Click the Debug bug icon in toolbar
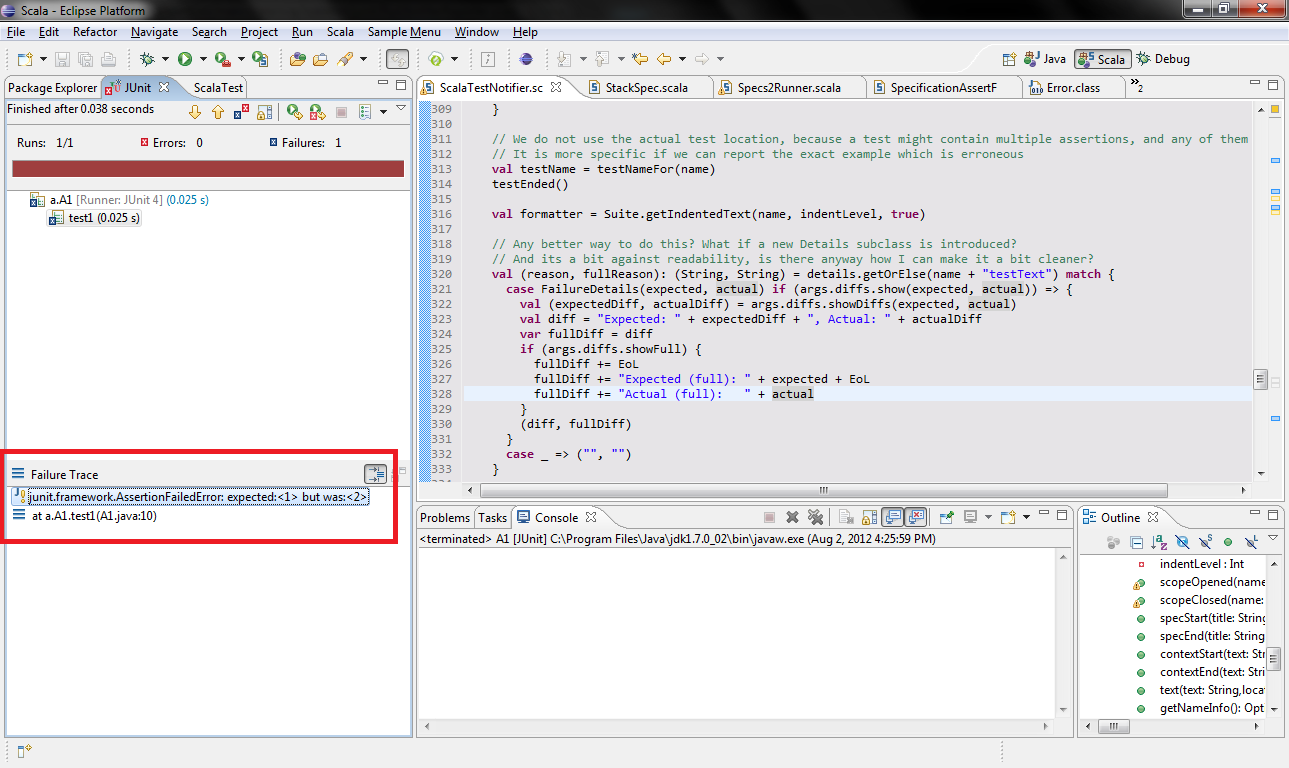 pos(147,59)
